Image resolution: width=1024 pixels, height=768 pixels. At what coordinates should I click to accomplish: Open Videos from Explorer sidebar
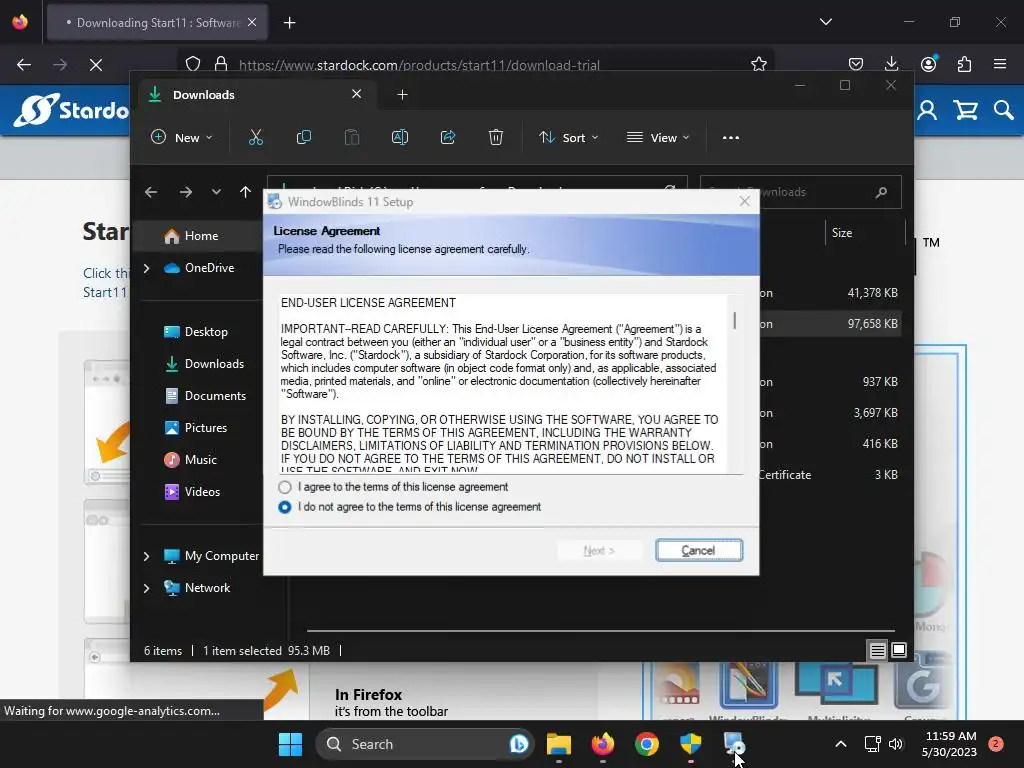pyautogui.click(x=192, y=492)
